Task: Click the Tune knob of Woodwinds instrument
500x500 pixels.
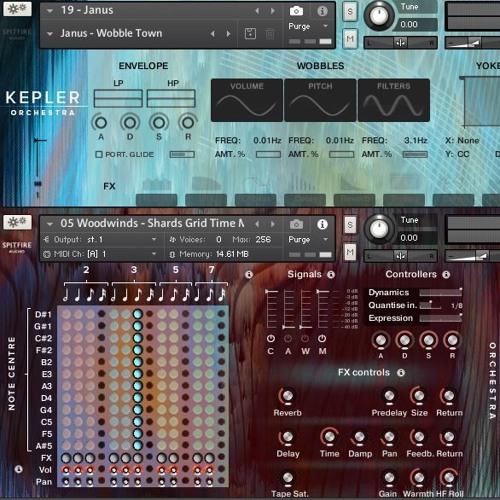Action: tap(379, 228)
